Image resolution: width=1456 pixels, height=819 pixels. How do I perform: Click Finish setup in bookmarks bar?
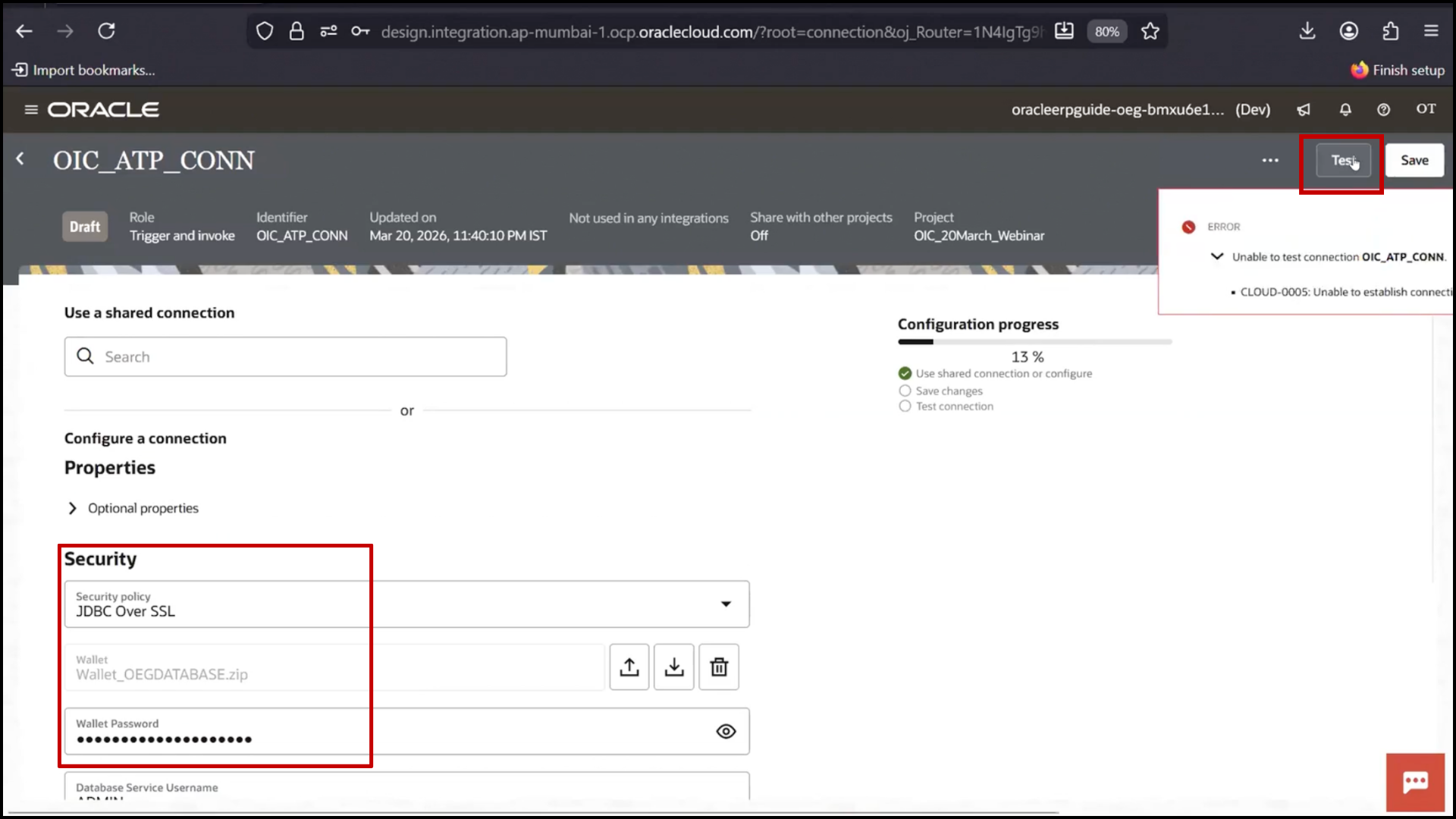[x=1398, y=70]
